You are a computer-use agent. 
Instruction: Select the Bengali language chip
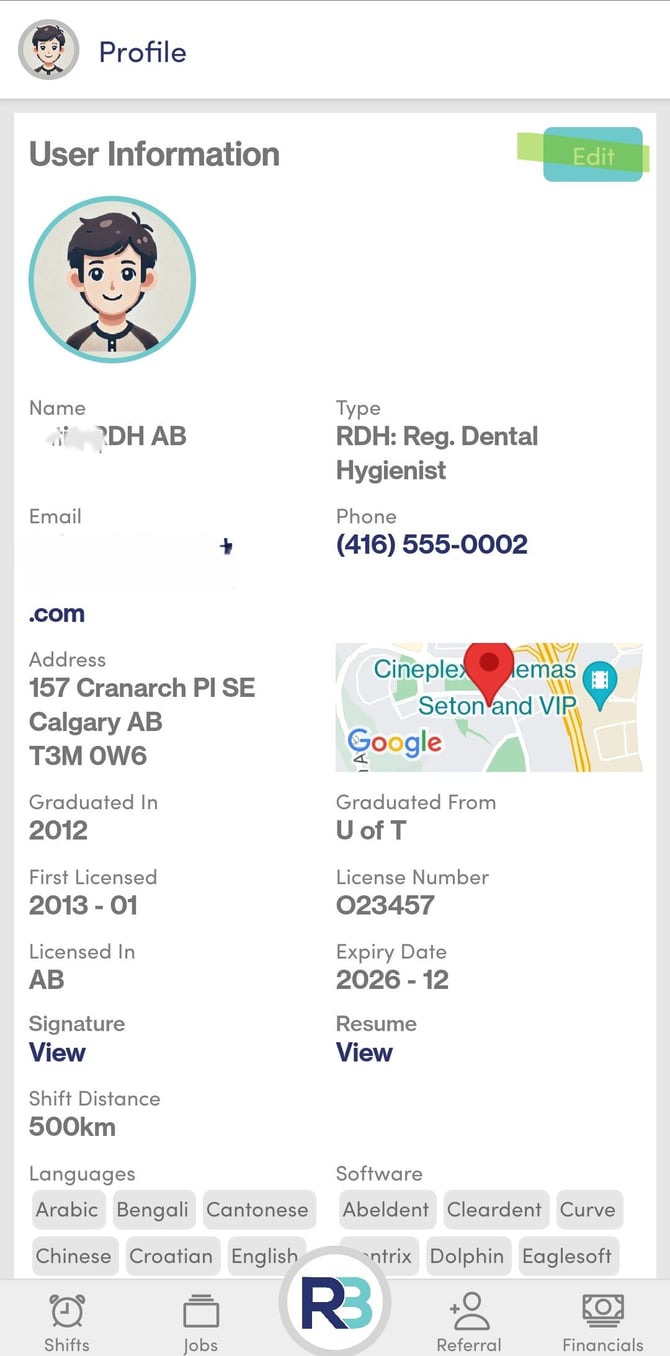pyautogui.click(x=152, y=1209)
